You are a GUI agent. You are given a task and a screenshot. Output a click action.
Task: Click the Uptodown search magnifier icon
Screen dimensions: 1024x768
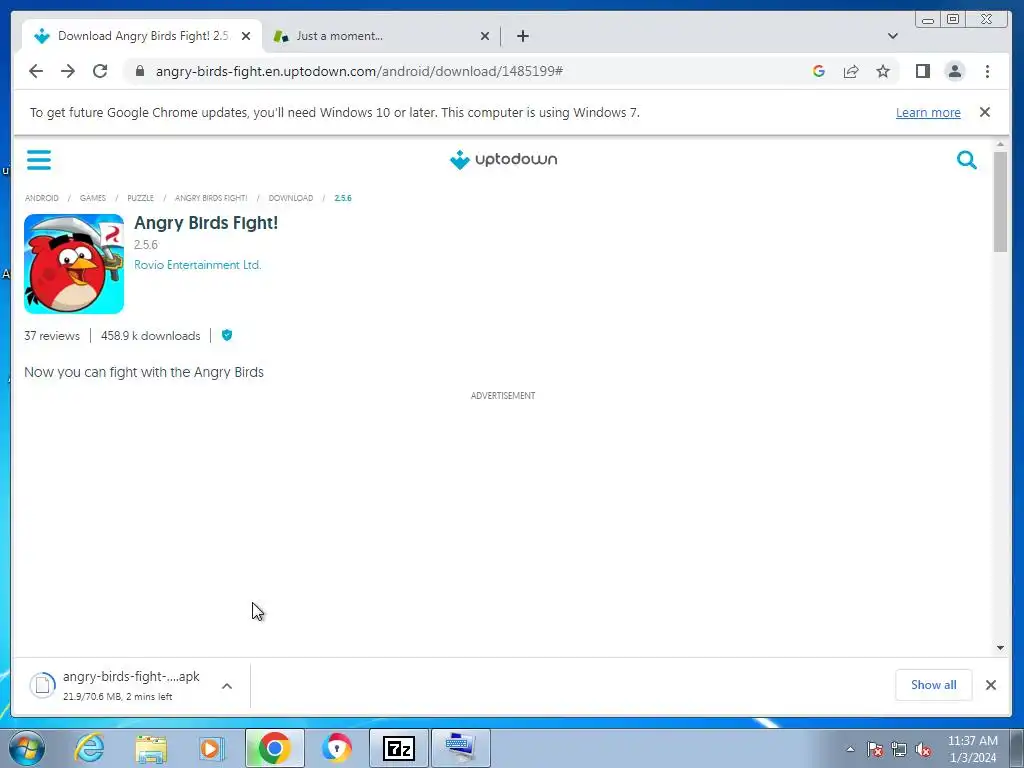click(x=967, y=159)
